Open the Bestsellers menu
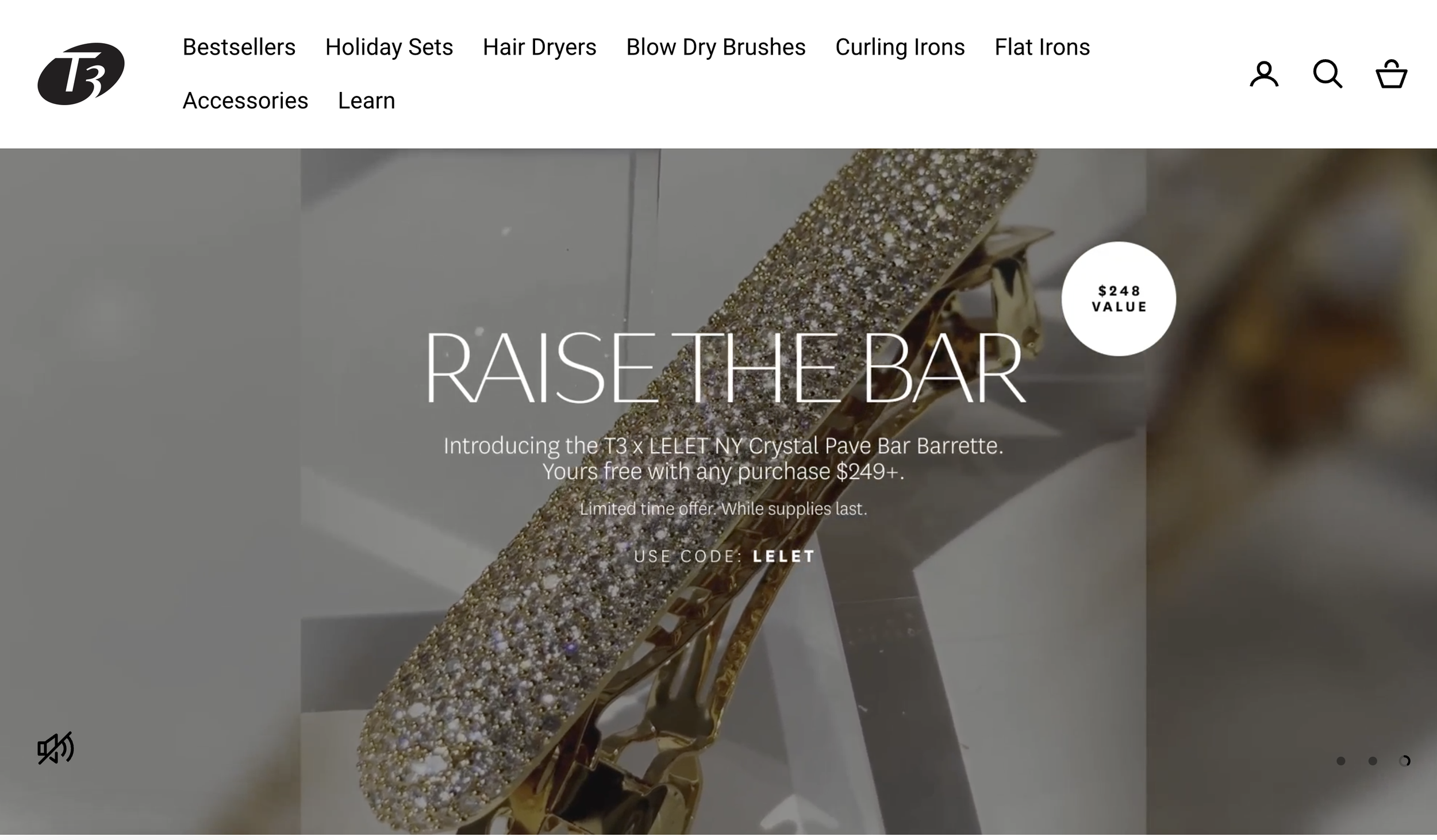 239,47
